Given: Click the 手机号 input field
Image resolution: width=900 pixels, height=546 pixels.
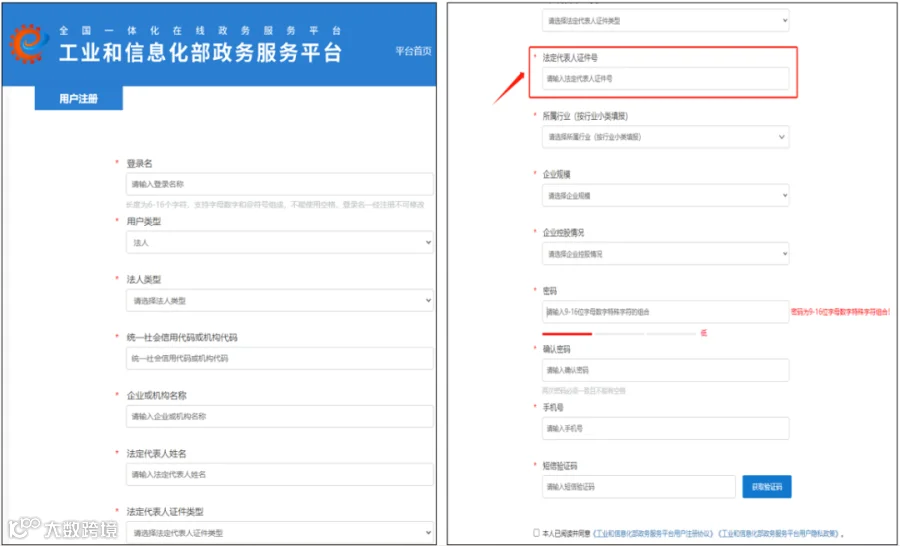Looking at the screenshot, I should 665,428.
